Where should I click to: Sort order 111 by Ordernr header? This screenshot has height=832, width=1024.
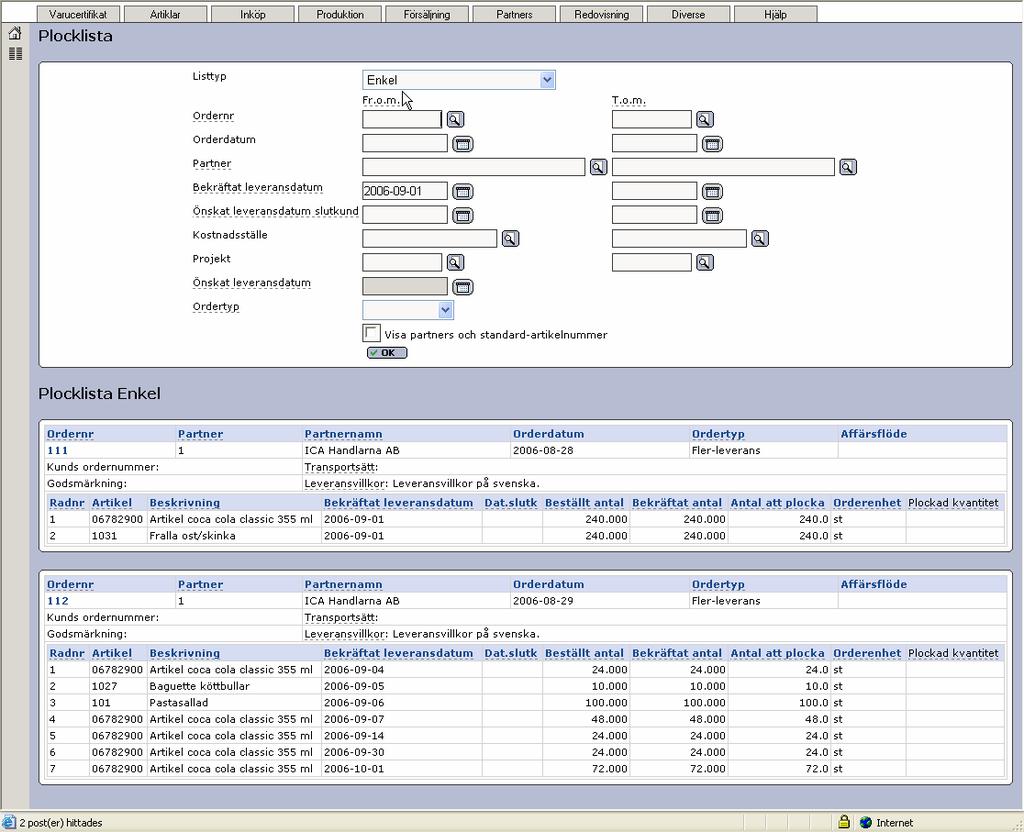tap(71, 434)
